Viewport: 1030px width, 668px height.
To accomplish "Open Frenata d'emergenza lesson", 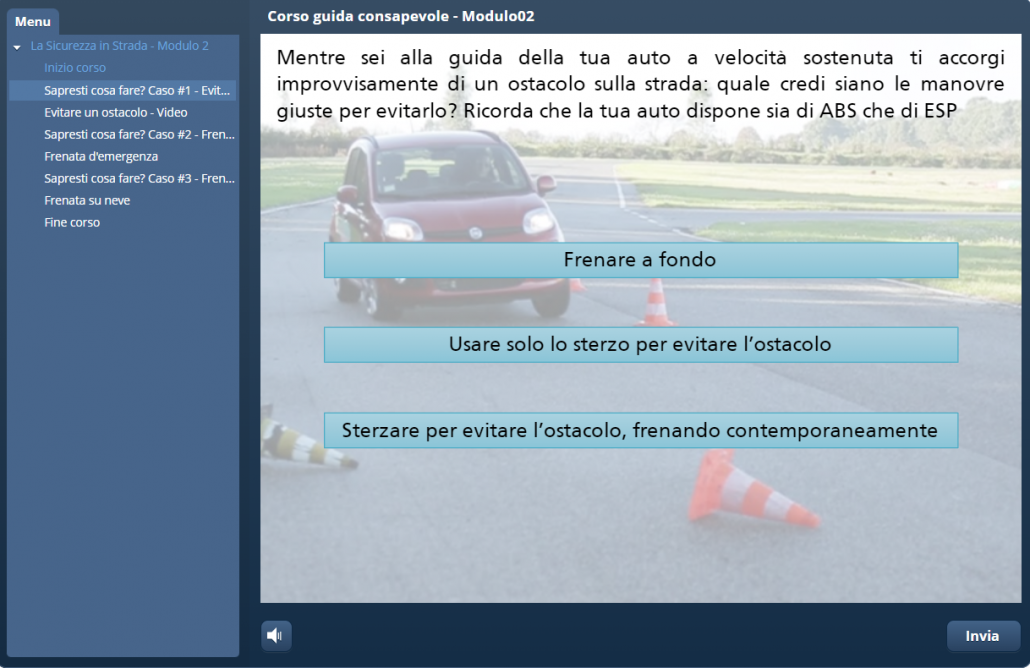I will [101, 156].
